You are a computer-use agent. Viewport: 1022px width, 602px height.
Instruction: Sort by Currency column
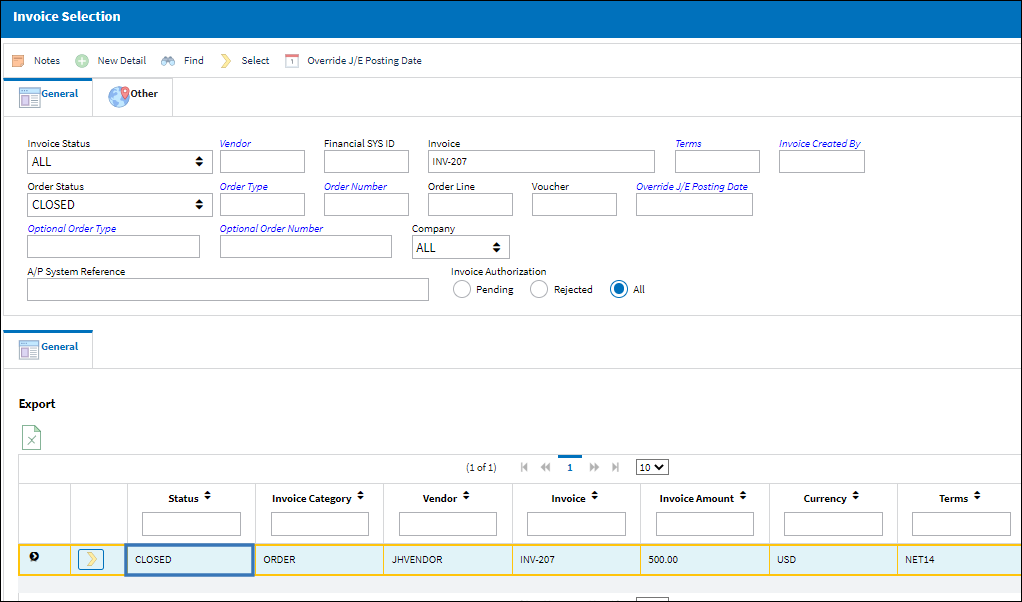pyautogui.click(x=856, y=496)
